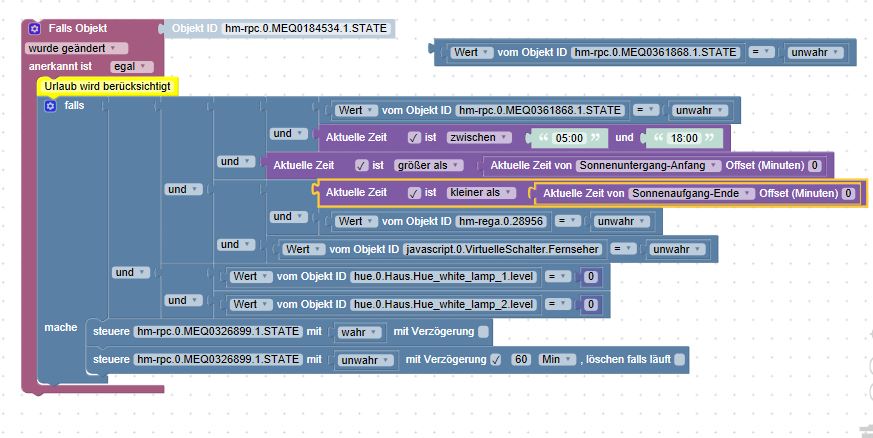Open the 'Sonnenuntergang-Anfang' dropdown
This screenshot has height=438, width=873.
(649, 165)
